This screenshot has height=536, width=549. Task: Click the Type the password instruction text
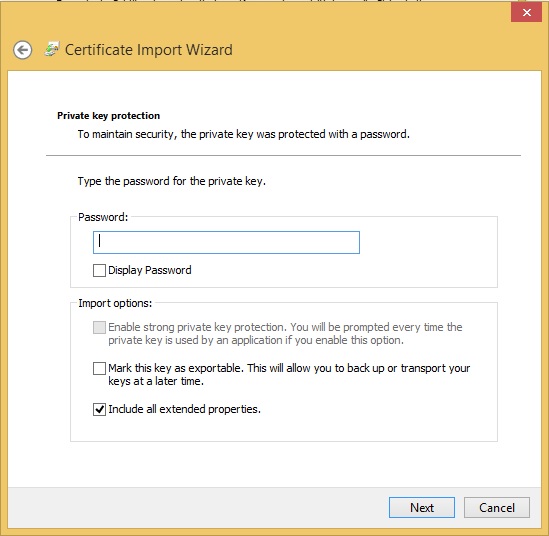[172, 181]
